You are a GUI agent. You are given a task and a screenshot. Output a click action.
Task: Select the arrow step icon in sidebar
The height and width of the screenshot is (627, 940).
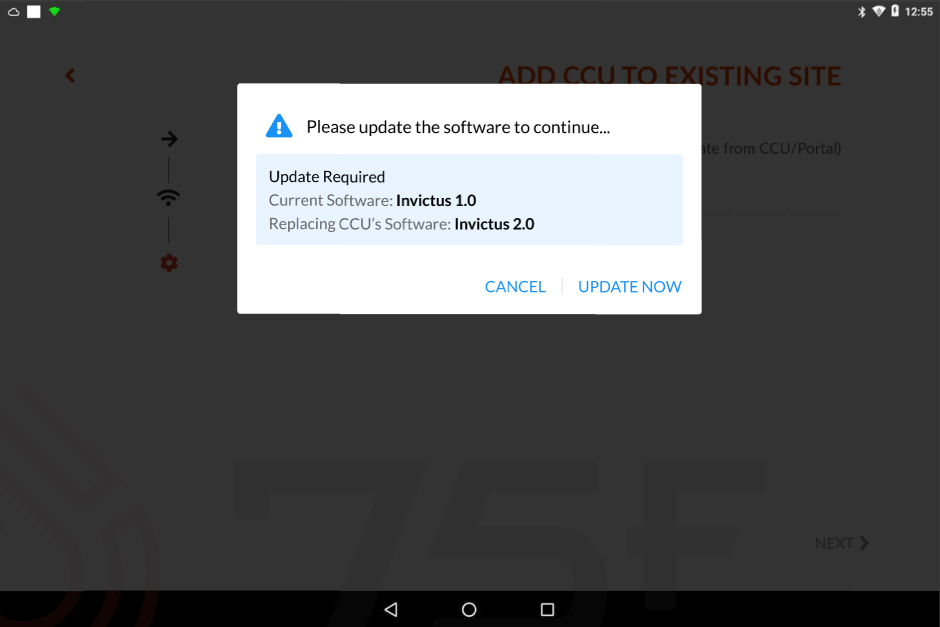click(169, 139)
